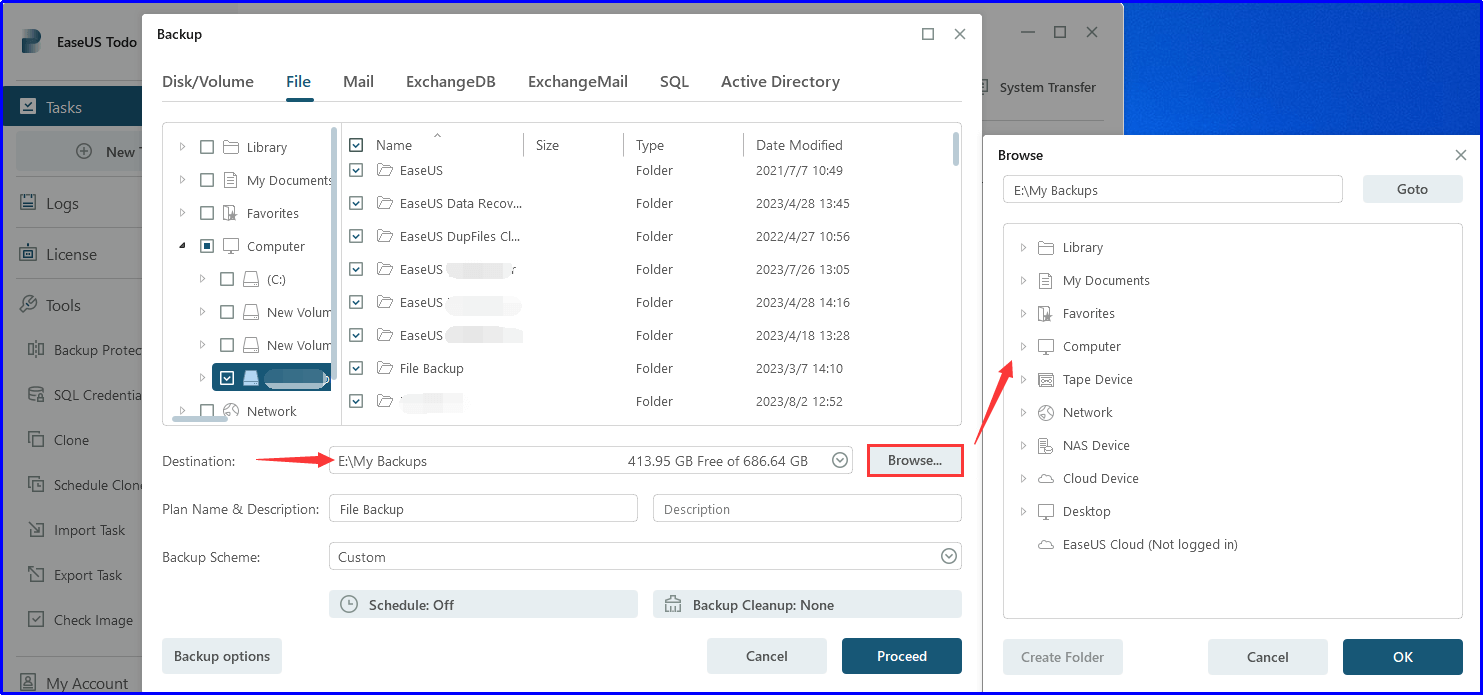Switch to the Disk/Volume tab

[208, 82]
